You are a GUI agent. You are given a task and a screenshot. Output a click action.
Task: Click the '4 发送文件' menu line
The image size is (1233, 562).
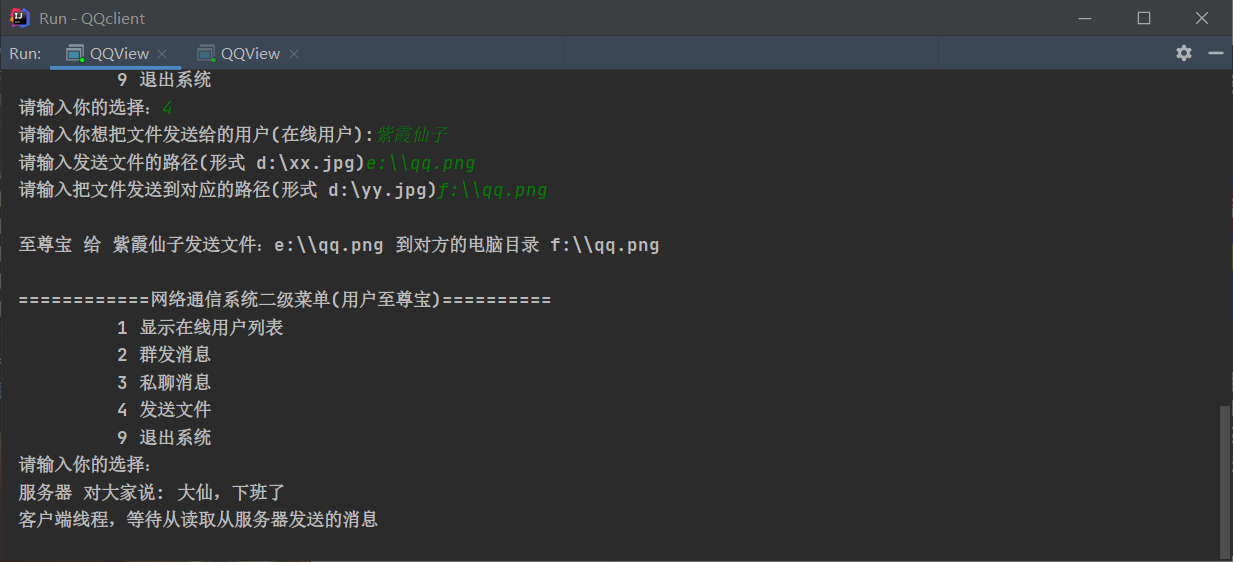pos(164,409)
